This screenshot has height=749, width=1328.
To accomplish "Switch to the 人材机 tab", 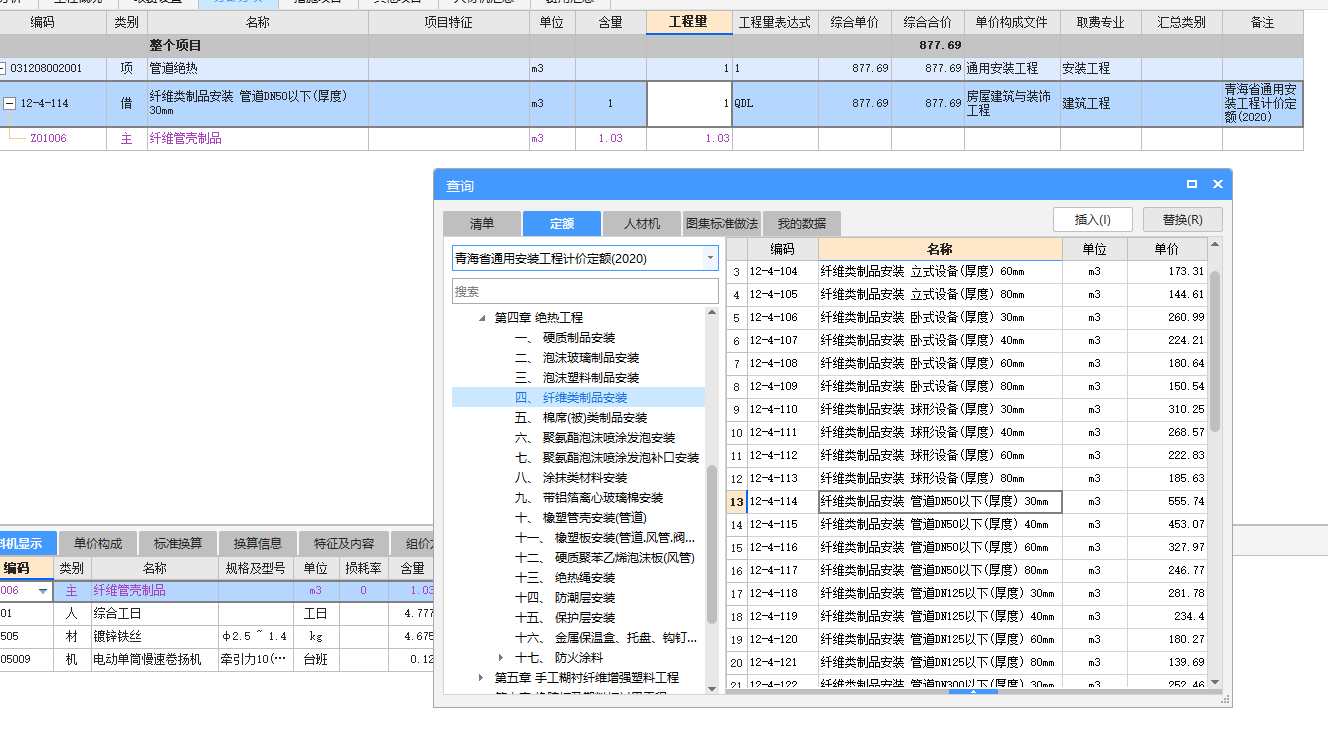I will click(x=642, y=224).
